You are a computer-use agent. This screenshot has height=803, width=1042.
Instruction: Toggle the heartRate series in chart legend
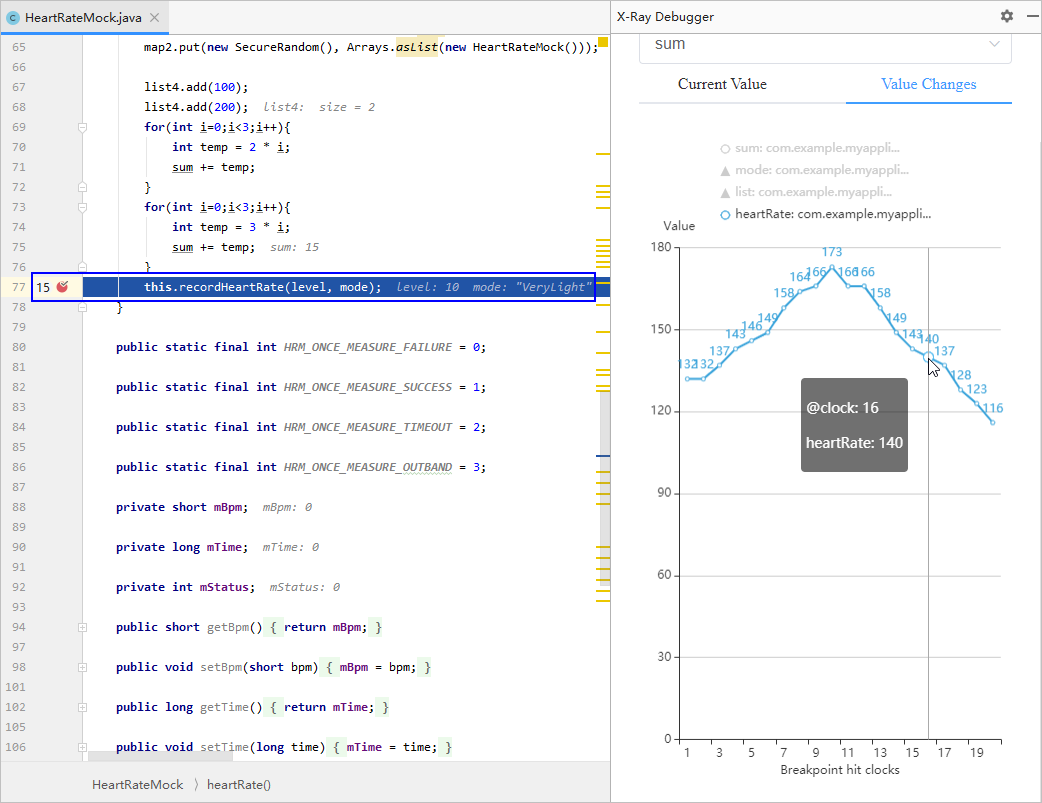pos(825,214)
